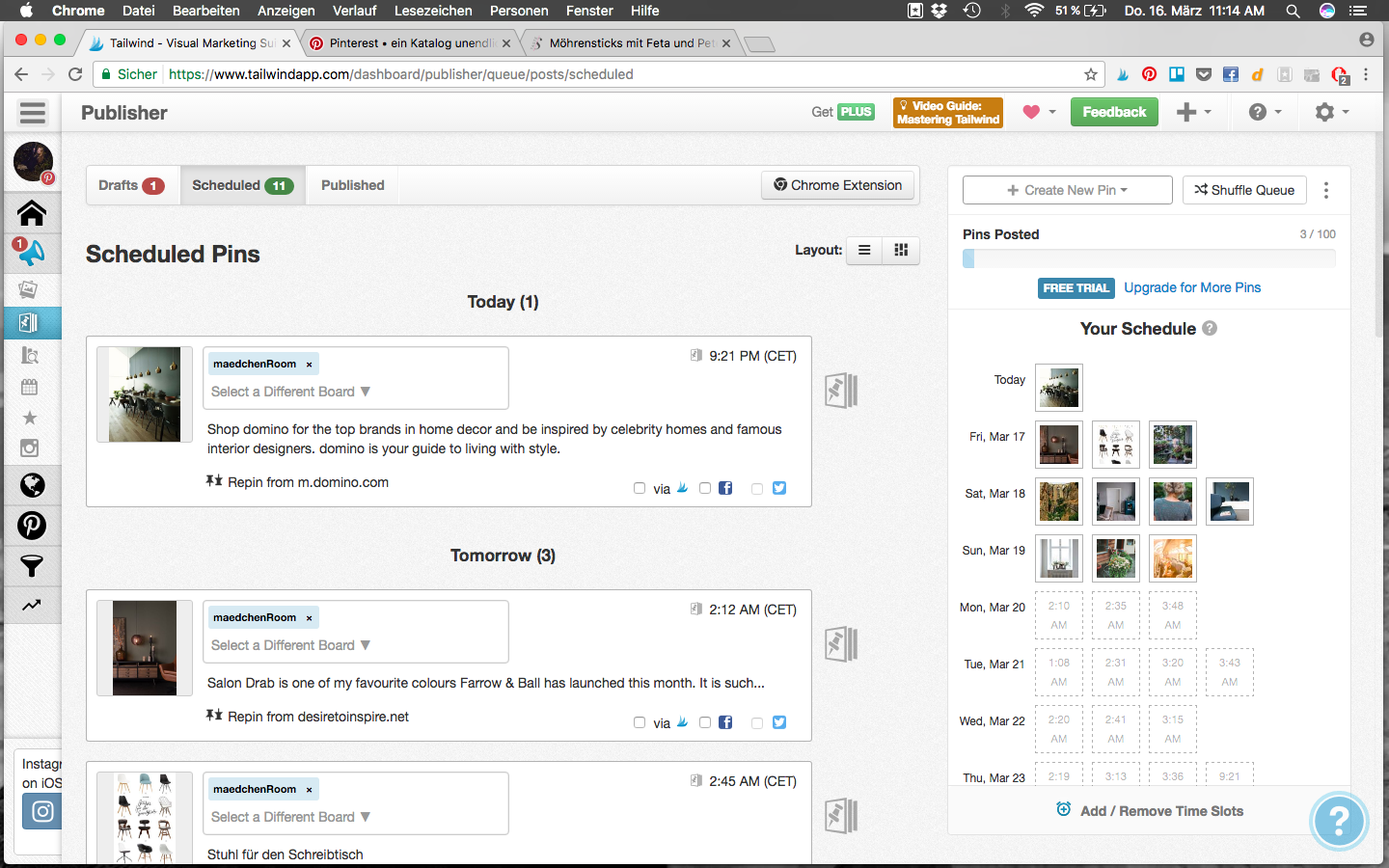Open the Pinterest icon in sidebar
Image resolution: width=1389 pixels, height=868 pixels.
(32, 526)
